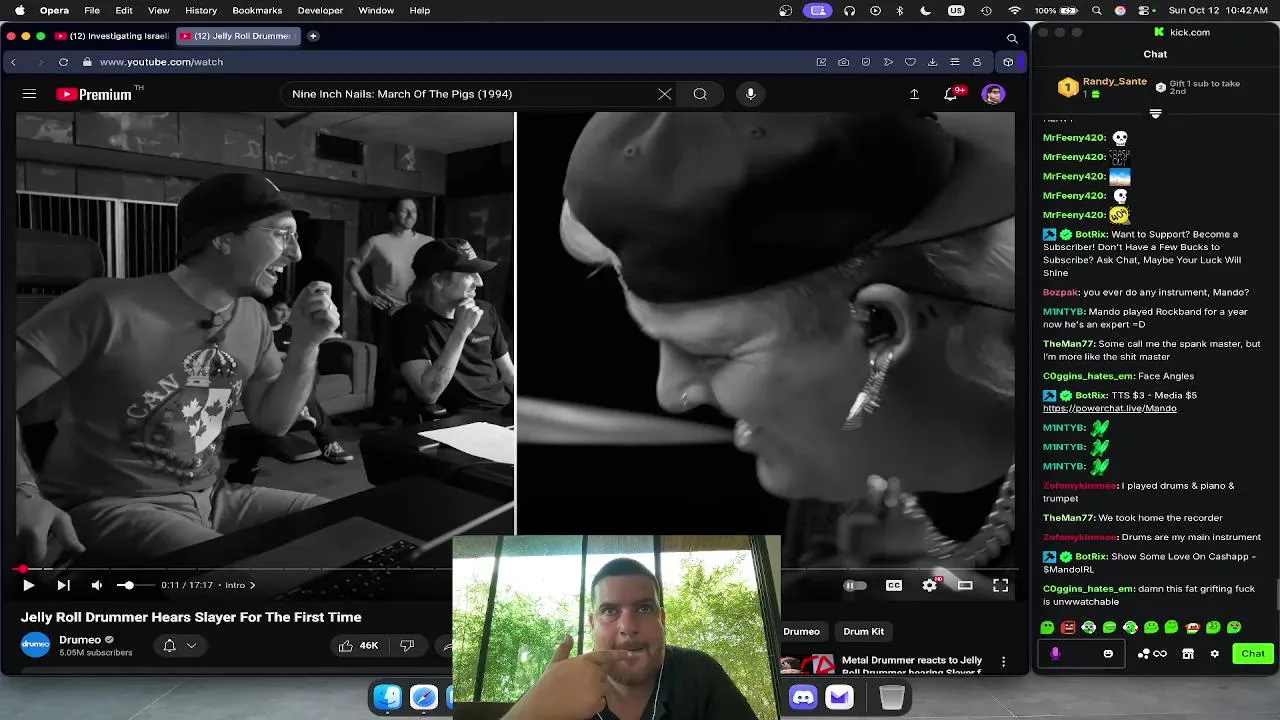The image size is (1280, 720).
Task: Open macOS Control Center icon
Action: click(x=1142, y=10)
